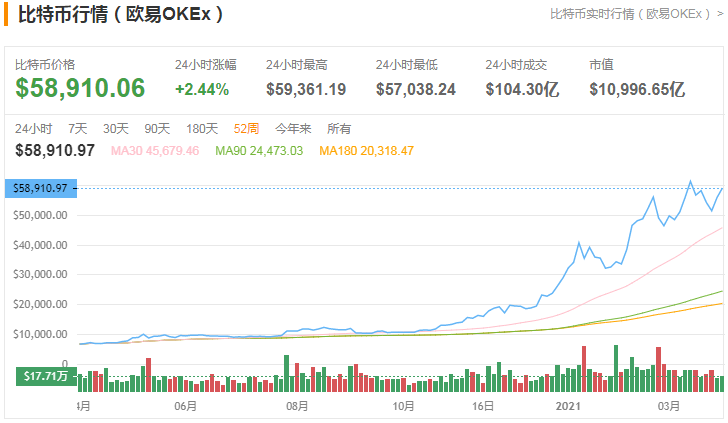Click the 08月 date axis label

point(295,407)
